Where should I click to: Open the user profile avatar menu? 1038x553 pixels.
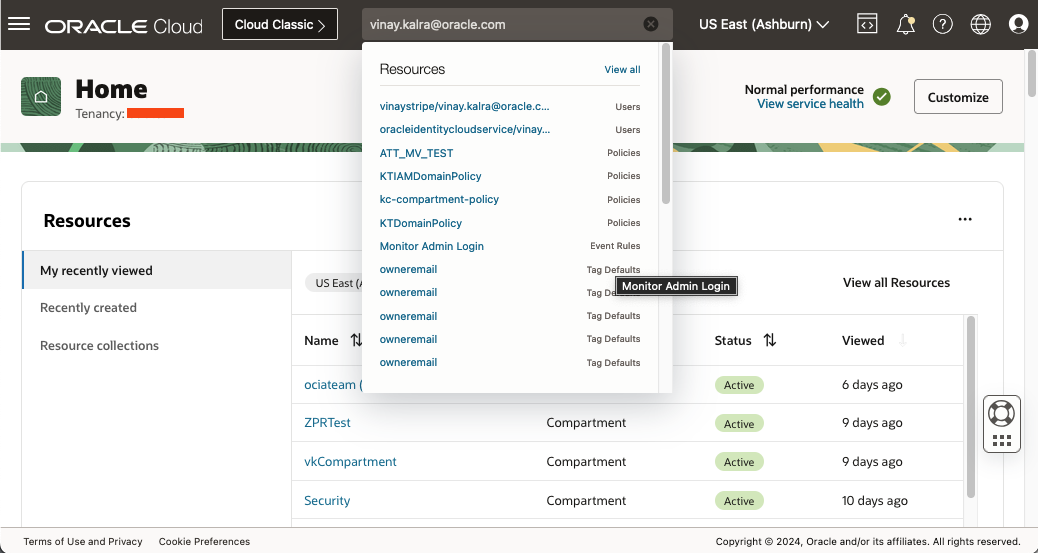coord(1018,25)
